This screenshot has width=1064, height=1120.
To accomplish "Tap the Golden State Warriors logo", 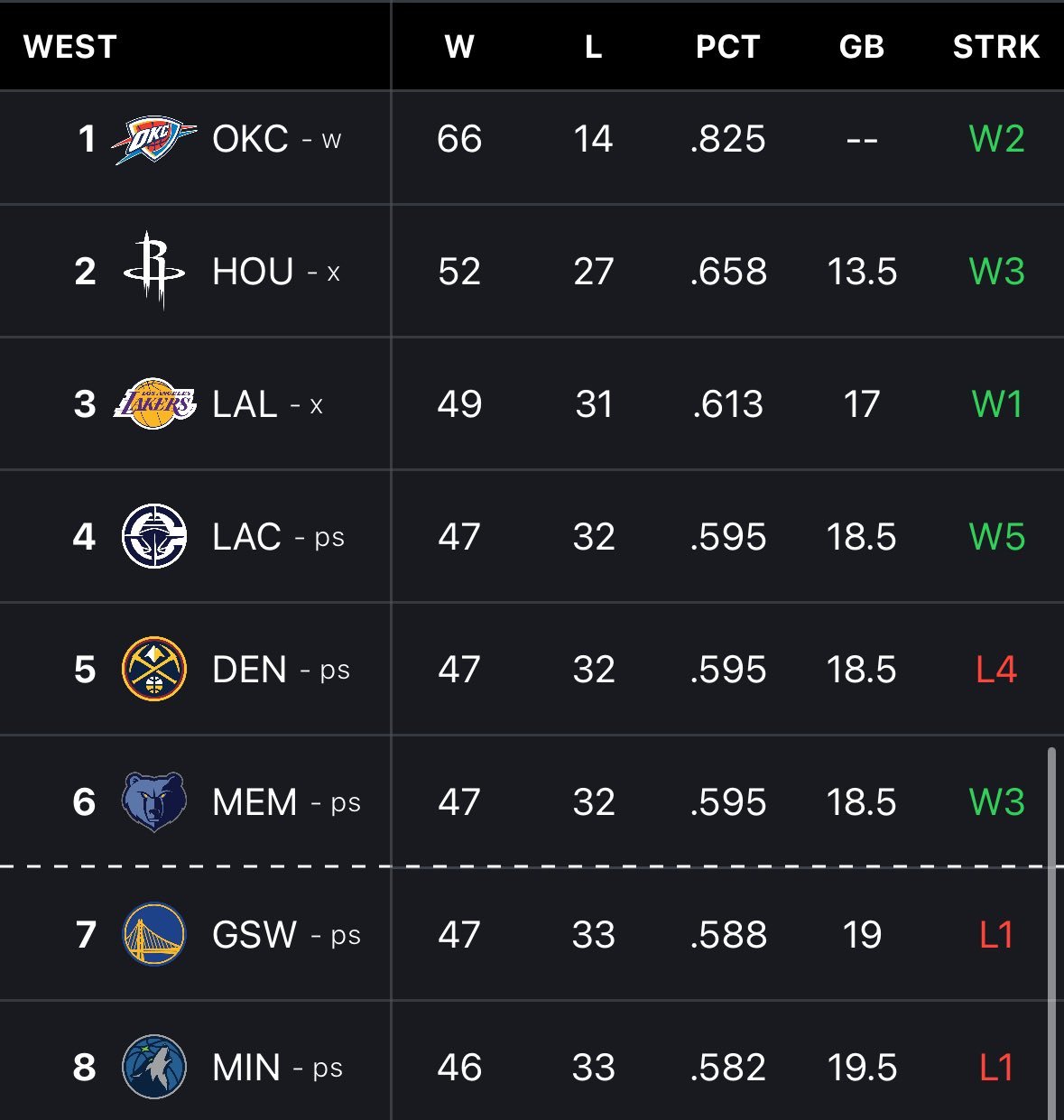I will click(154, 934).
